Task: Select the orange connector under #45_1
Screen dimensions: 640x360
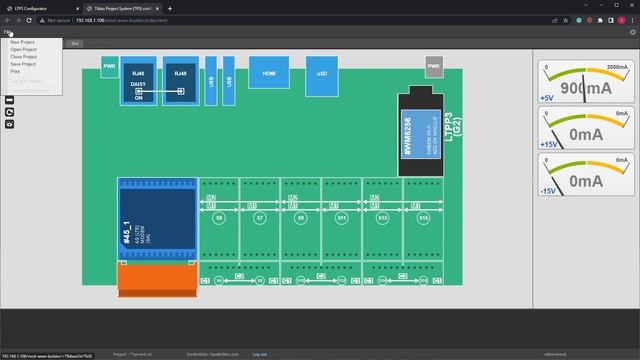Action: 158,280
